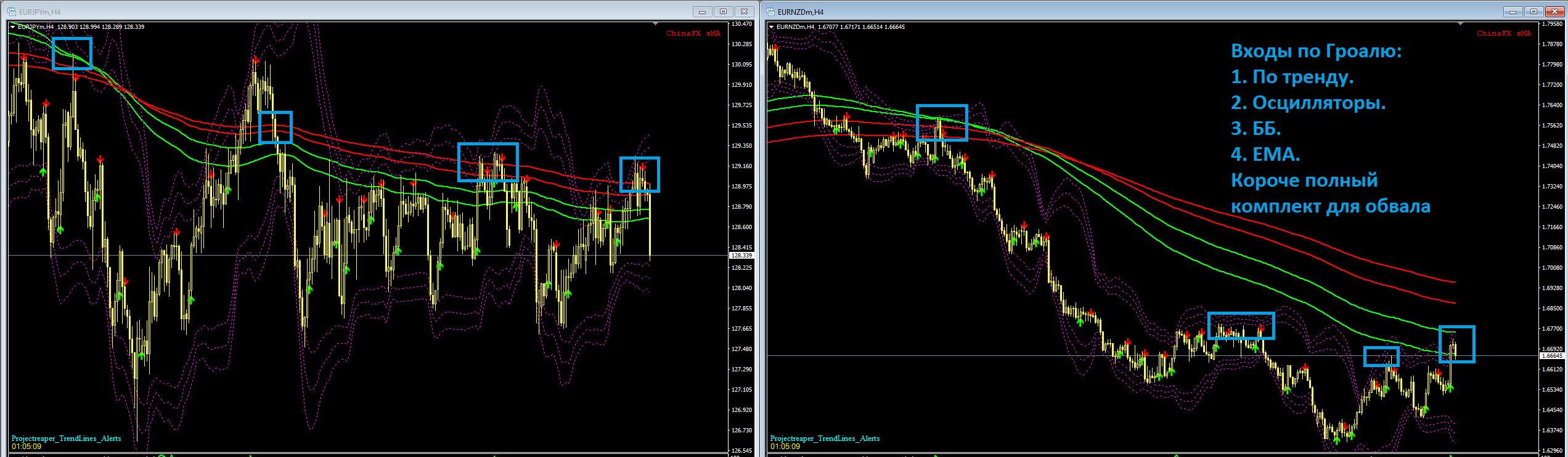
Task: Maximize the EURNZDm,H4 chart window
Action: point(1533,12)
